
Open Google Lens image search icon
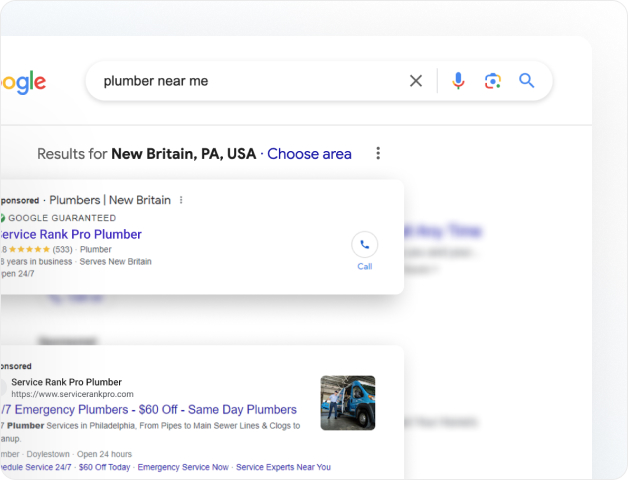[x=493, y=81]
